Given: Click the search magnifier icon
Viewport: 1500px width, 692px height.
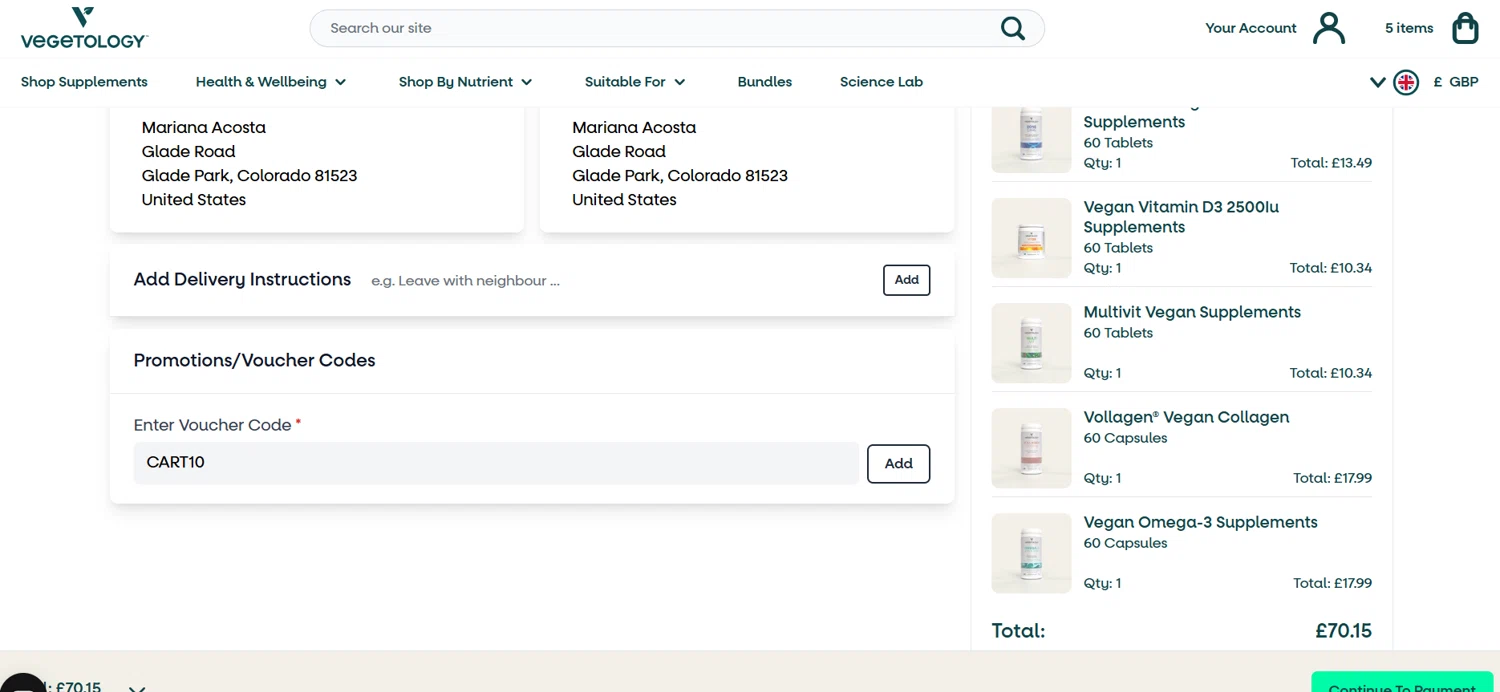Looking at the screenshot, I should click(1013, 28).
